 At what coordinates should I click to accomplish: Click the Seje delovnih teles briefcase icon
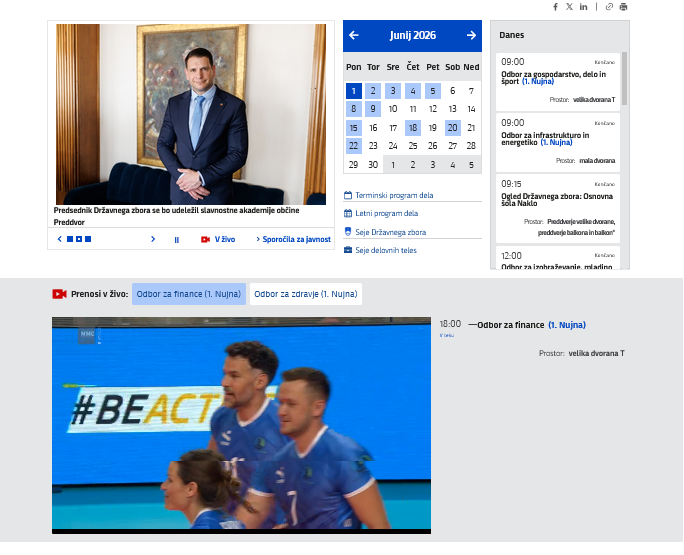click(x=348, y=250)
